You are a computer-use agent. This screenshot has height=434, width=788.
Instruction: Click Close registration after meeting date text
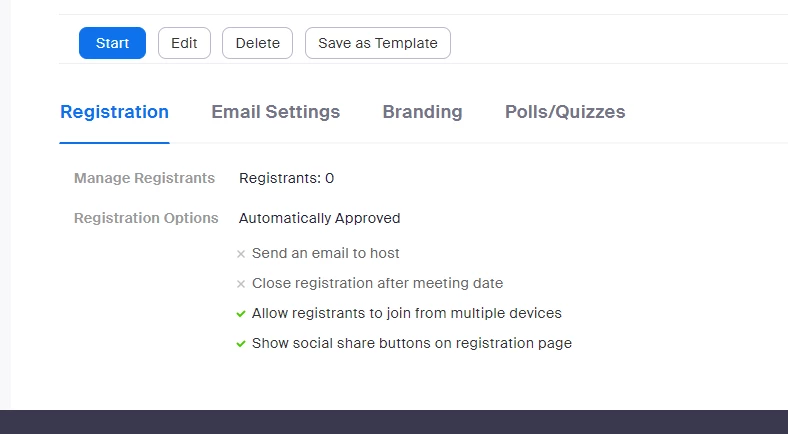[x=377, y=283]
